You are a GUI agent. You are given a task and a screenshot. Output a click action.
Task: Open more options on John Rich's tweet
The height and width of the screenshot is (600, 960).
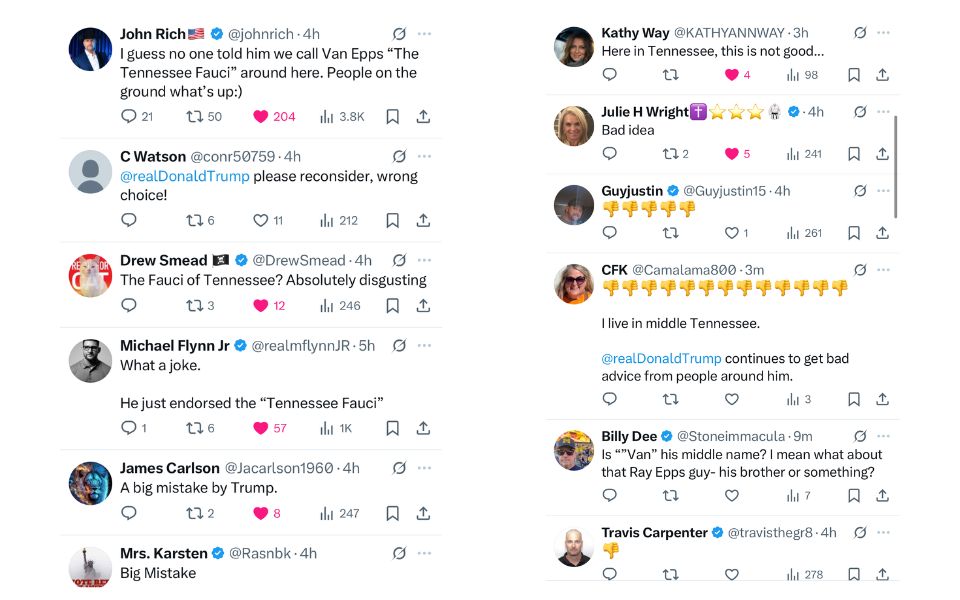pyautogui.click(x=425, y=33)
